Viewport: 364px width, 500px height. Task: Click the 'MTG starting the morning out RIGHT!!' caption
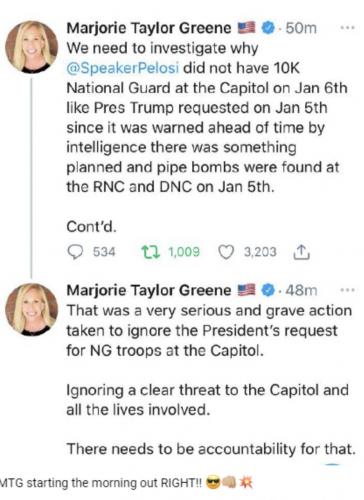(x=101, y=483)
